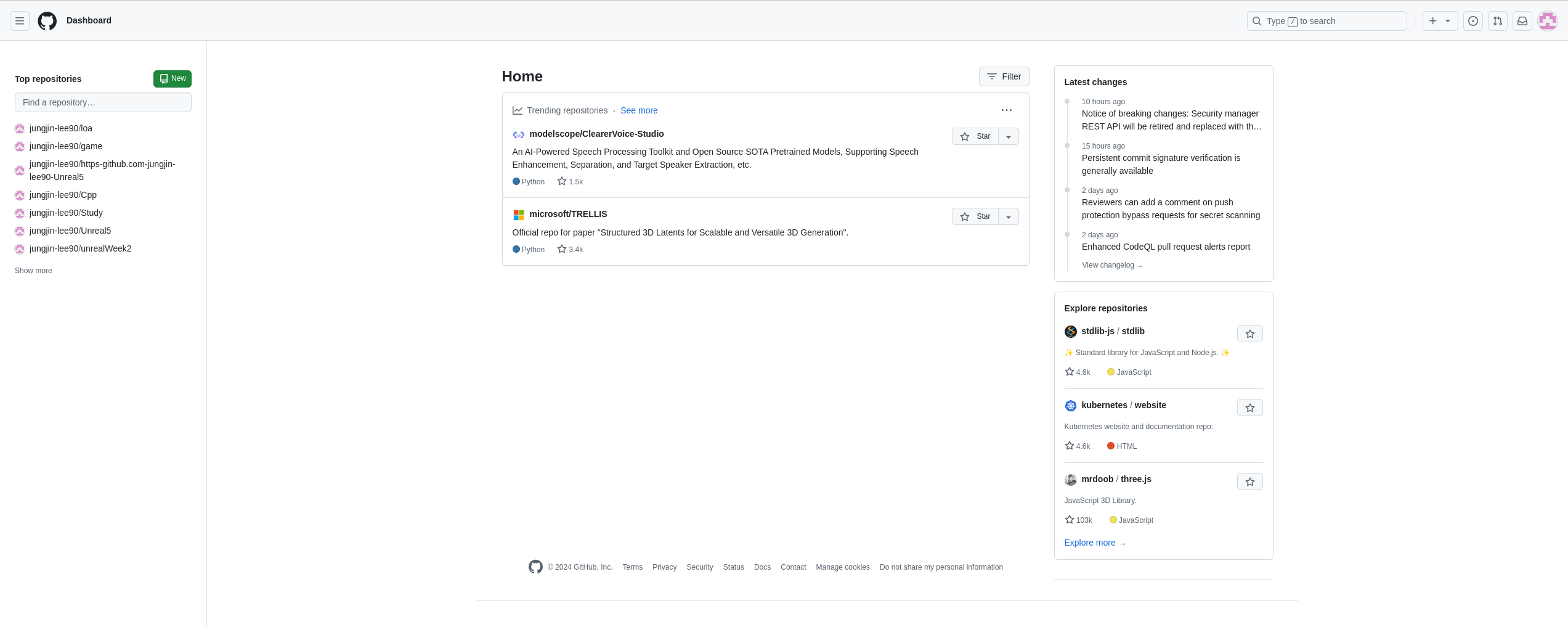Open star list dropdown for ClearerVoice-Studio

click(x=1009, y=136)
